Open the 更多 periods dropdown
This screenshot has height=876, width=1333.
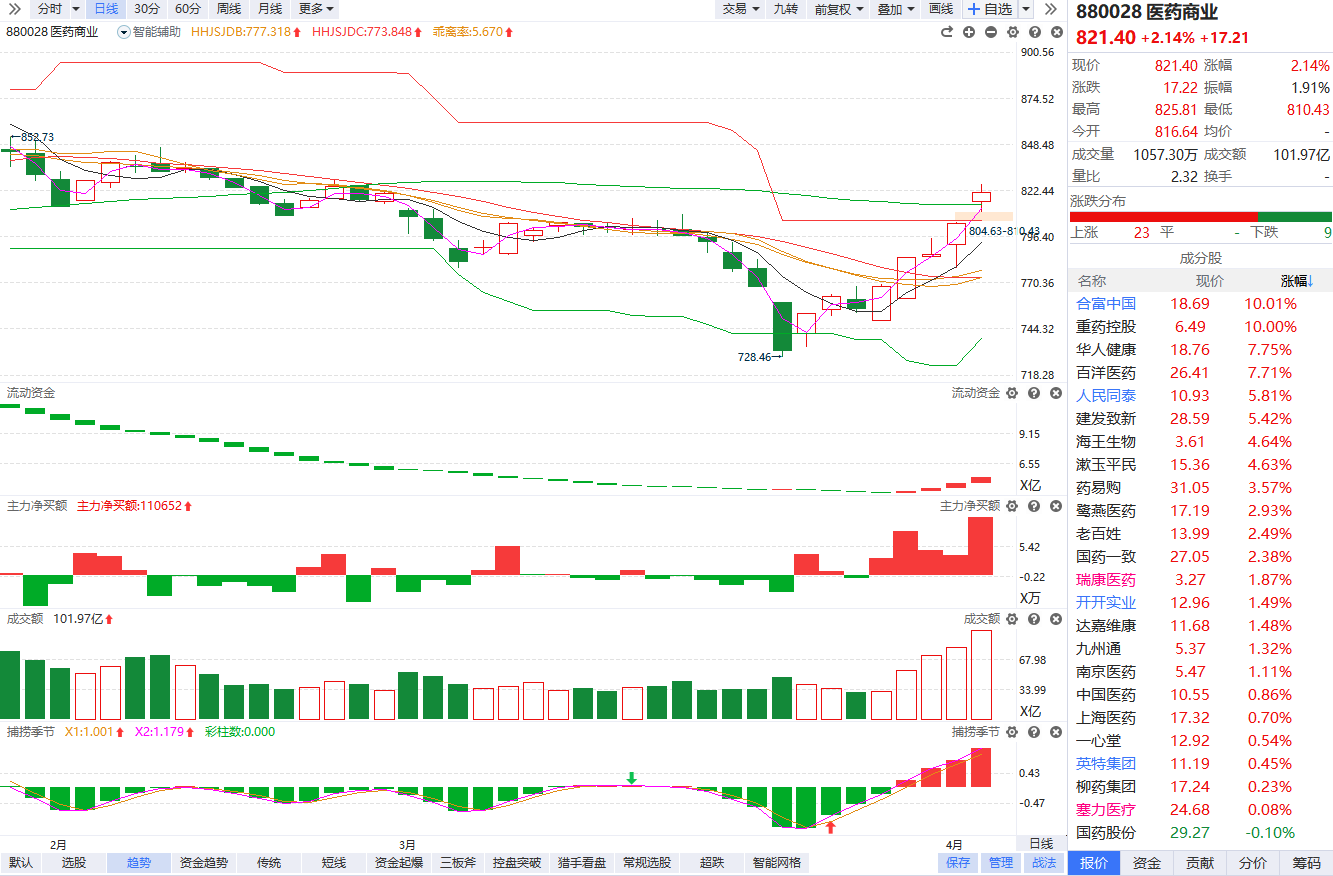[316, 9]
